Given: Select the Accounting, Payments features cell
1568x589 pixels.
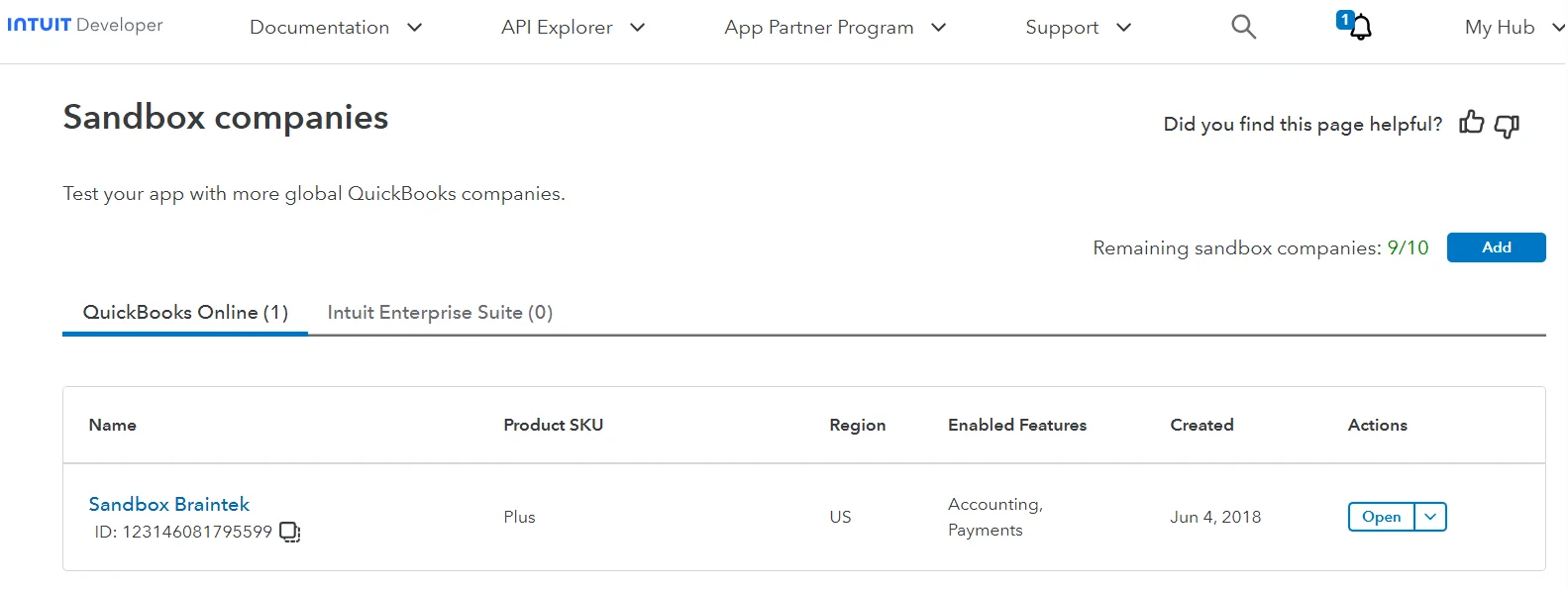Looking at the screenshot, I should tap(995, 517).
